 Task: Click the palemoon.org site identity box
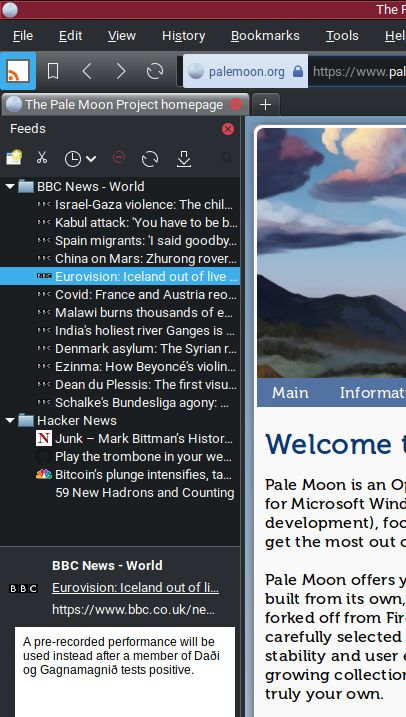pos(246,71)
